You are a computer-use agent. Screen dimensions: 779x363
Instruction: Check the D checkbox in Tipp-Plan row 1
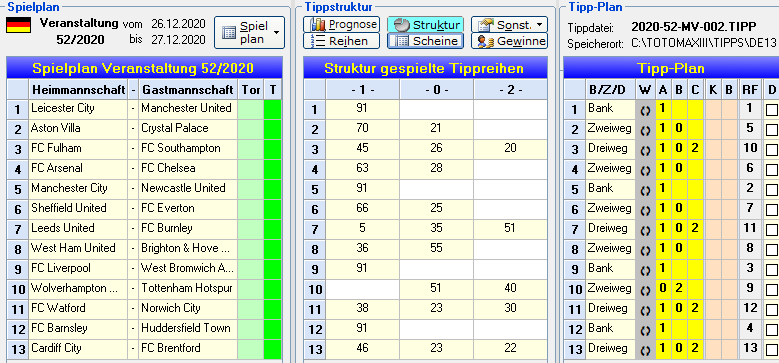tap(772, 110)
